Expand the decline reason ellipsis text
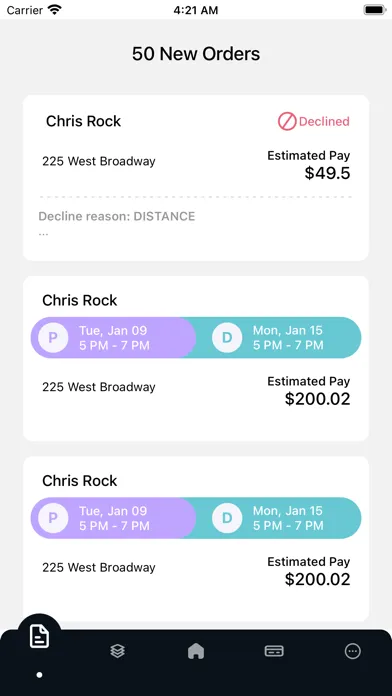Viewport: 392px width, 696px height. click(x=43, y=233)
